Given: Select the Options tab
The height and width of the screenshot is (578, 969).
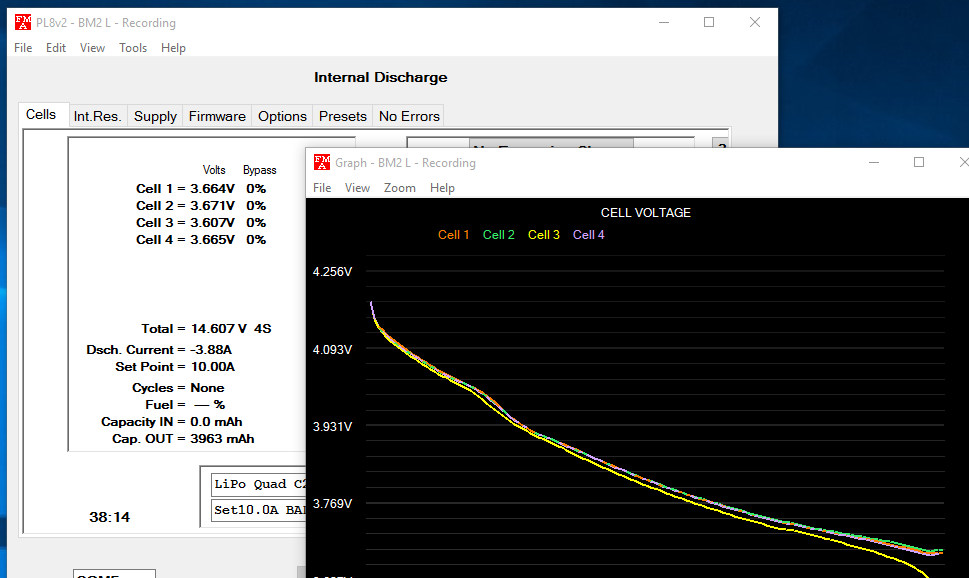Looking at the screenshot, I should (282, 116).
